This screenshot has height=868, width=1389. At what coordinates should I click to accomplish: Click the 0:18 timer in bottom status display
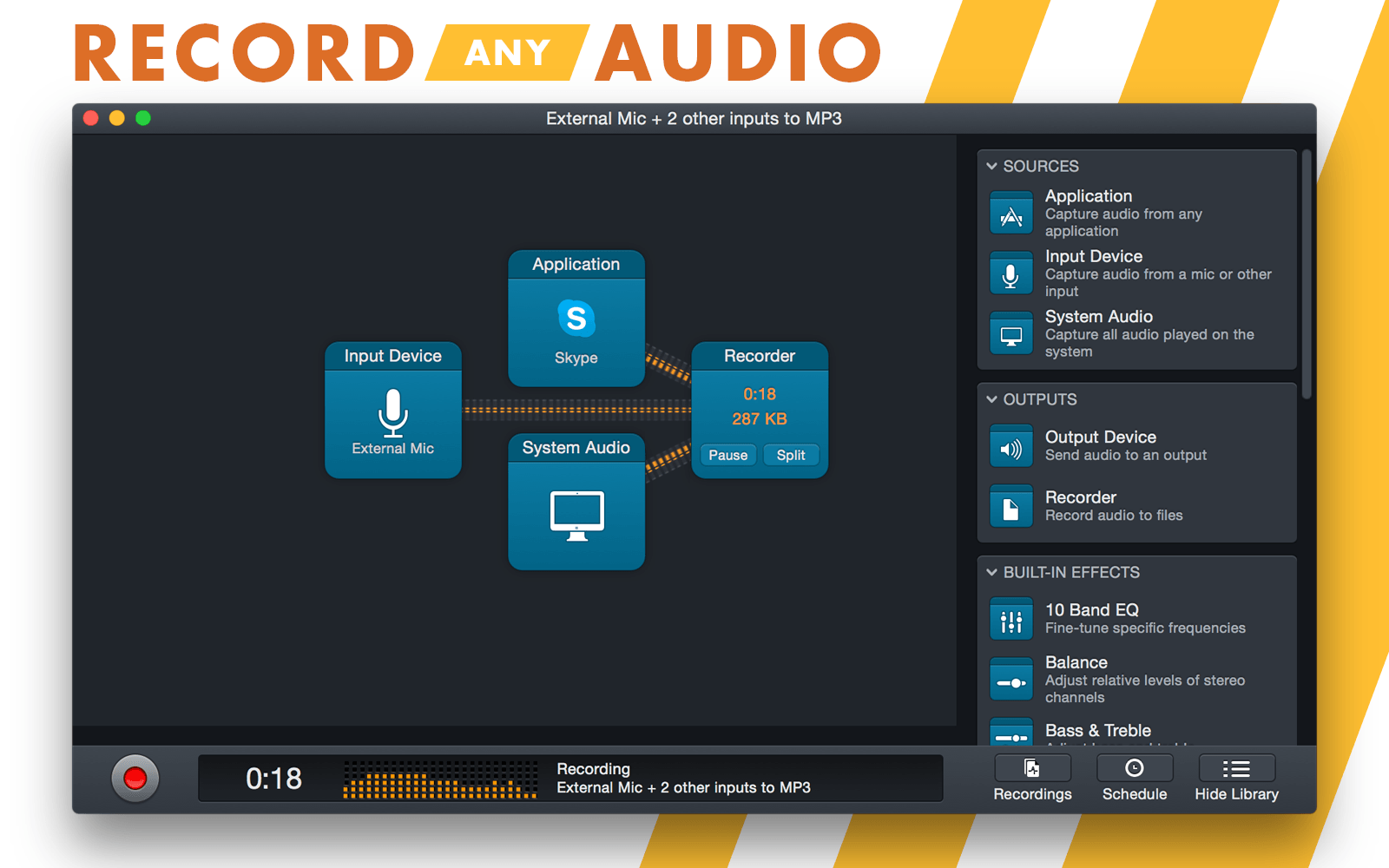(273, 779)
